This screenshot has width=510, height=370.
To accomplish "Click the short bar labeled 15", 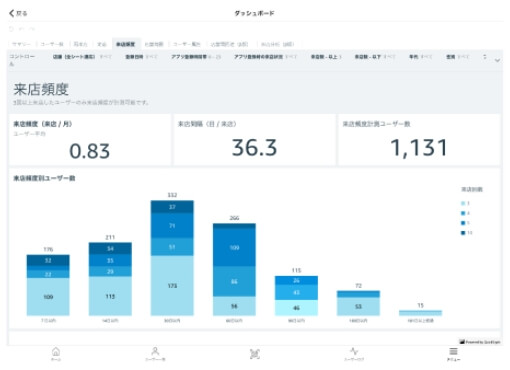I will pos(420,313).
